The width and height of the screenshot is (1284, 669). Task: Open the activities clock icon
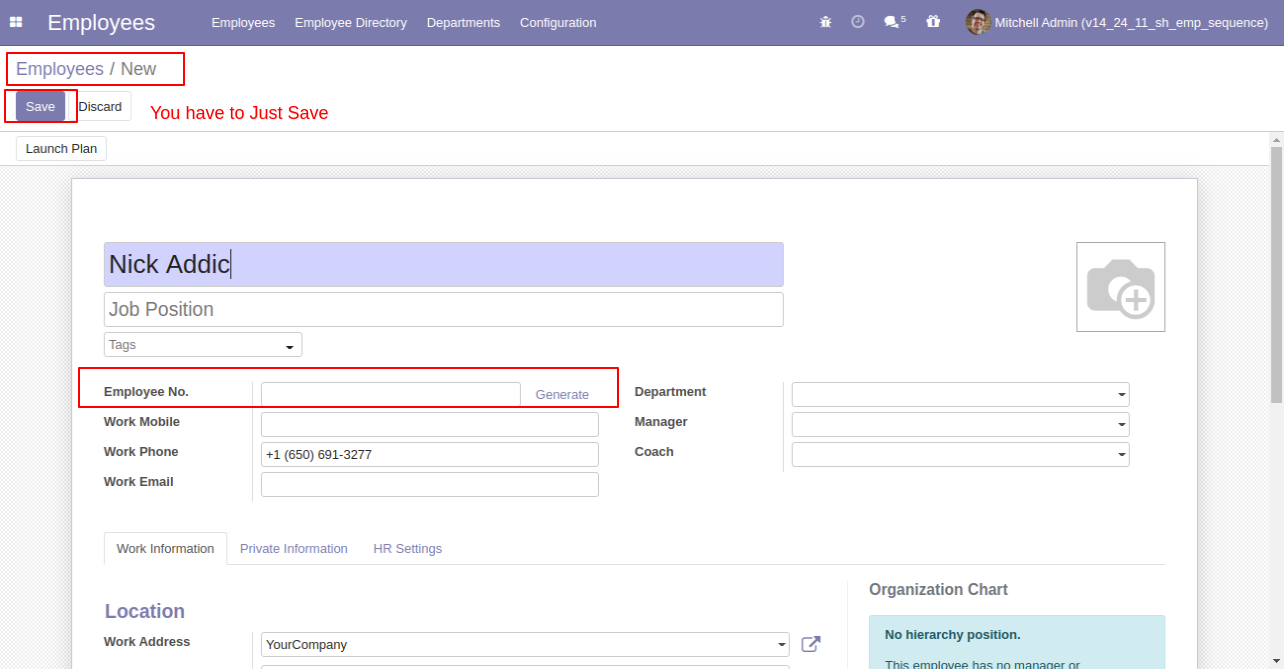(x=858, y=22)
